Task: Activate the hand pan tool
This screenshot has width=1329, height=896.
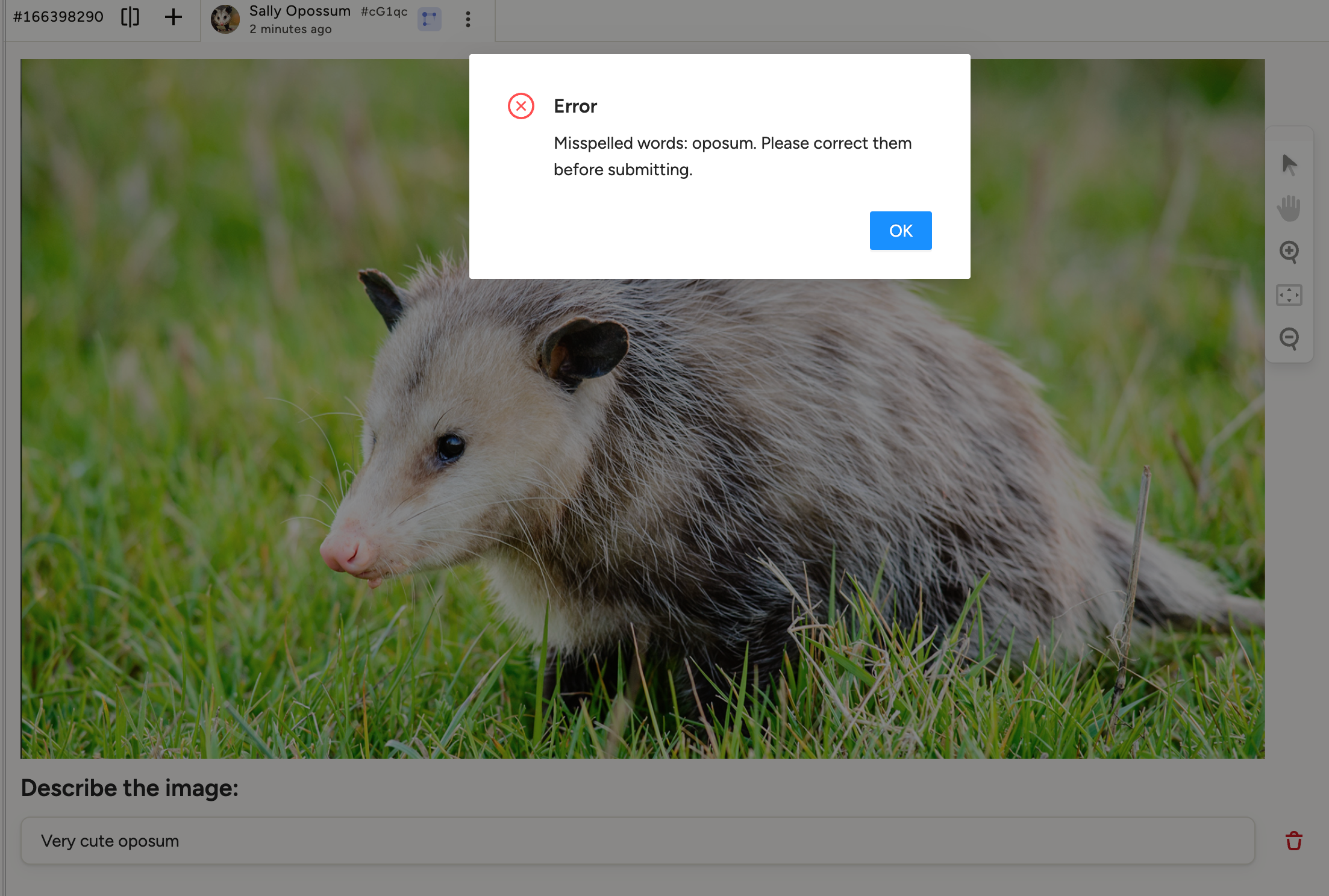Action: click(1290, 208)
